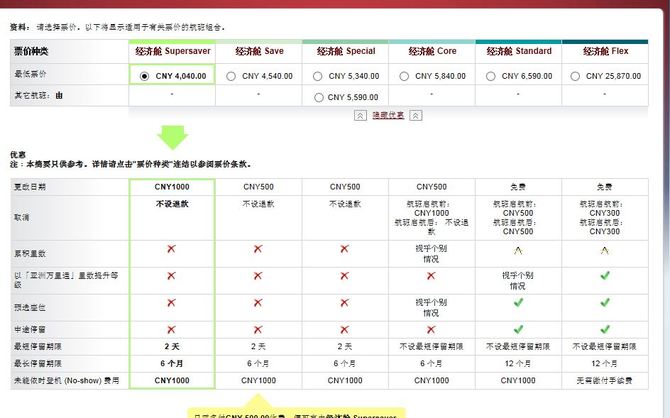Open the 经济舱 Standard fare type
670x418 pixels.
tap(519, 51)
